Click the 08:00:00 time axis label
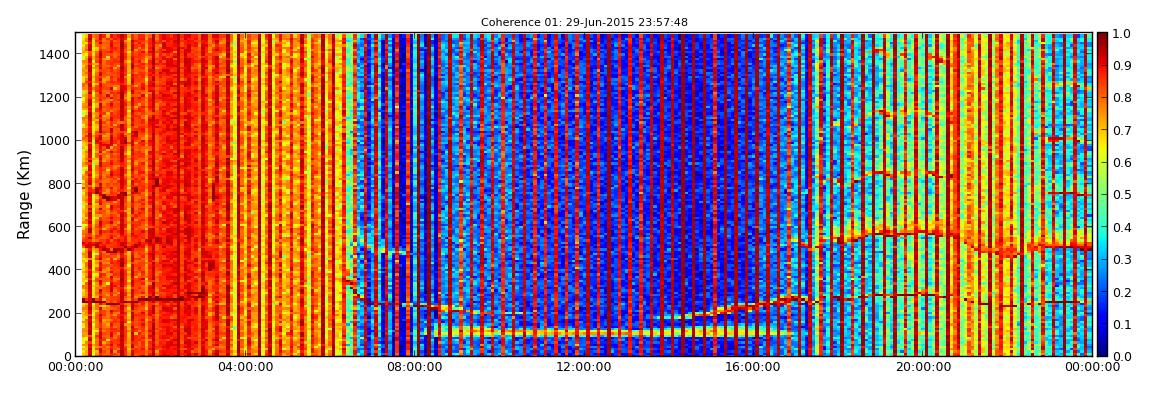 [415, 367]
